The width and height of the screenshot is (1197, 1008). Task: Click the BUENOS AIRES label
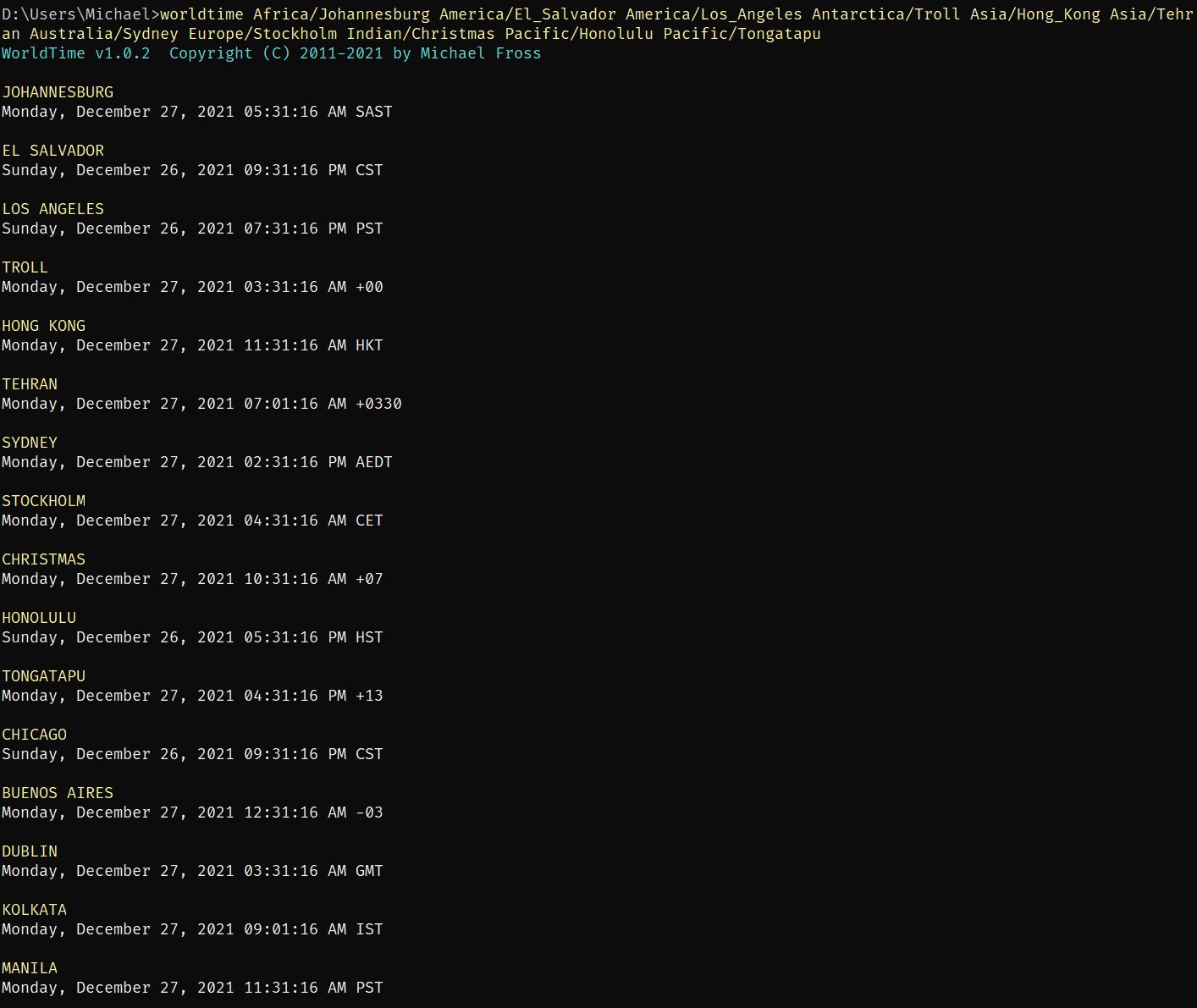58,793
